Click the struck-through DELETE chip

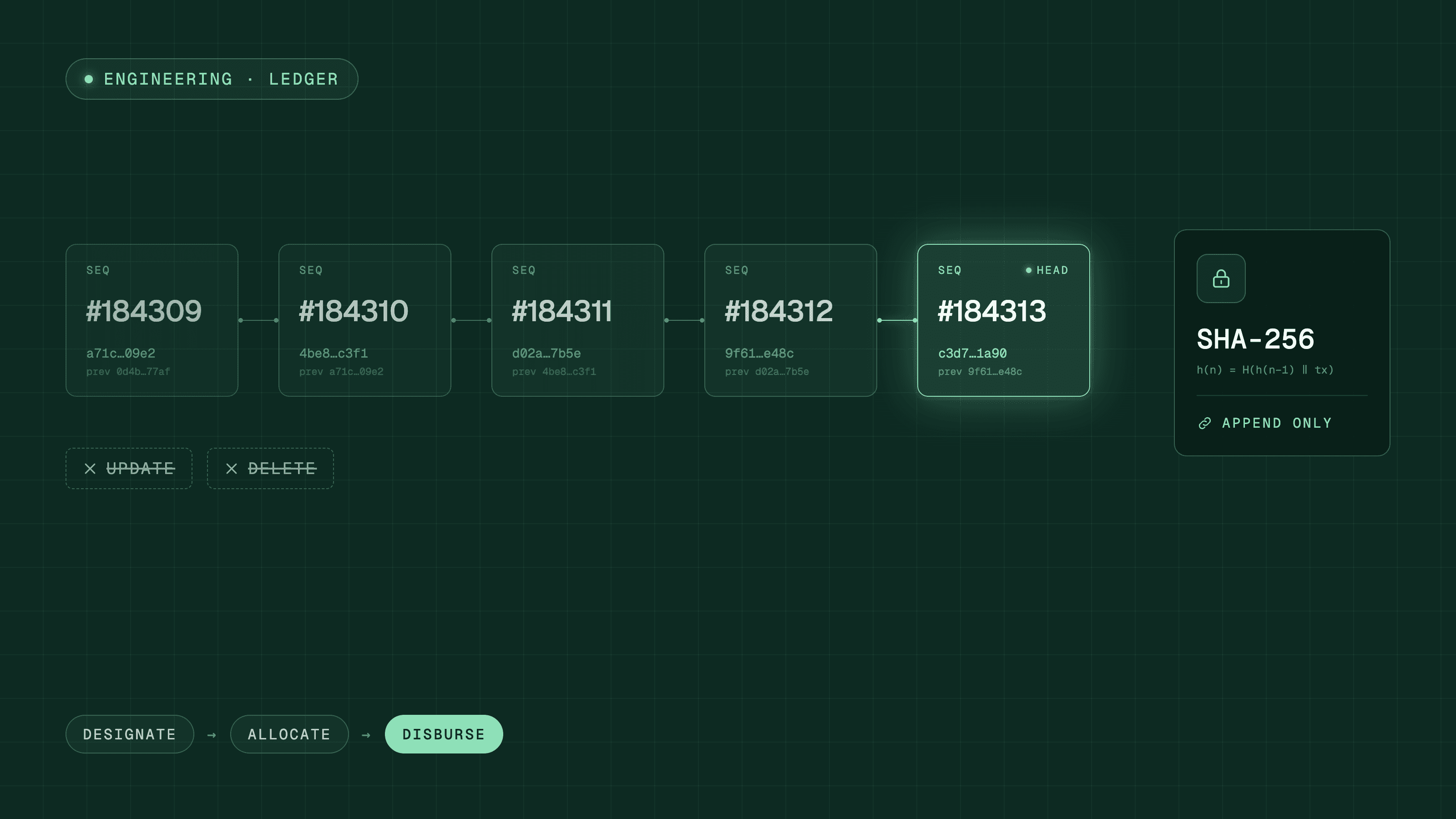point(270,469)
